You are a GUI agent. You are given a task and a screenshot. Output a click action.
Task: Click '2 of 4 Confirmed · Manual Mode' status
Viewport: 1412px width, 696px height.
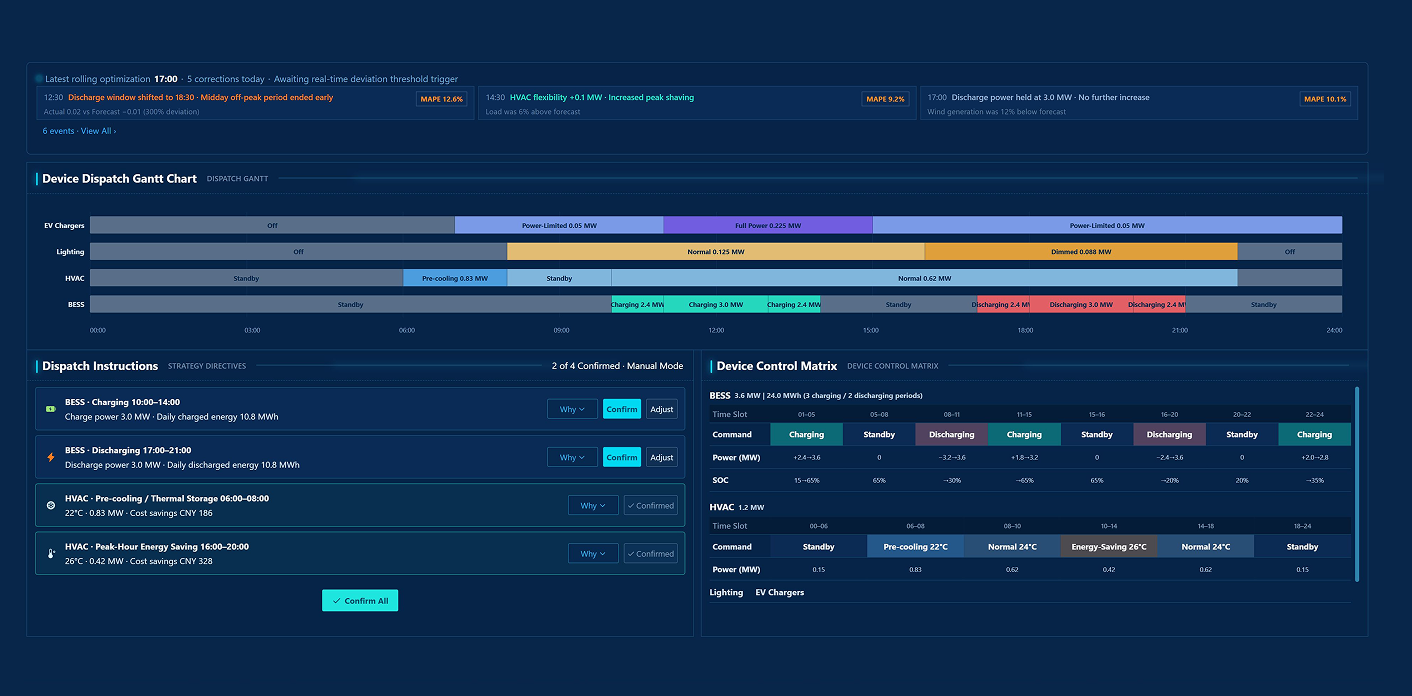[x=617, y=366]
